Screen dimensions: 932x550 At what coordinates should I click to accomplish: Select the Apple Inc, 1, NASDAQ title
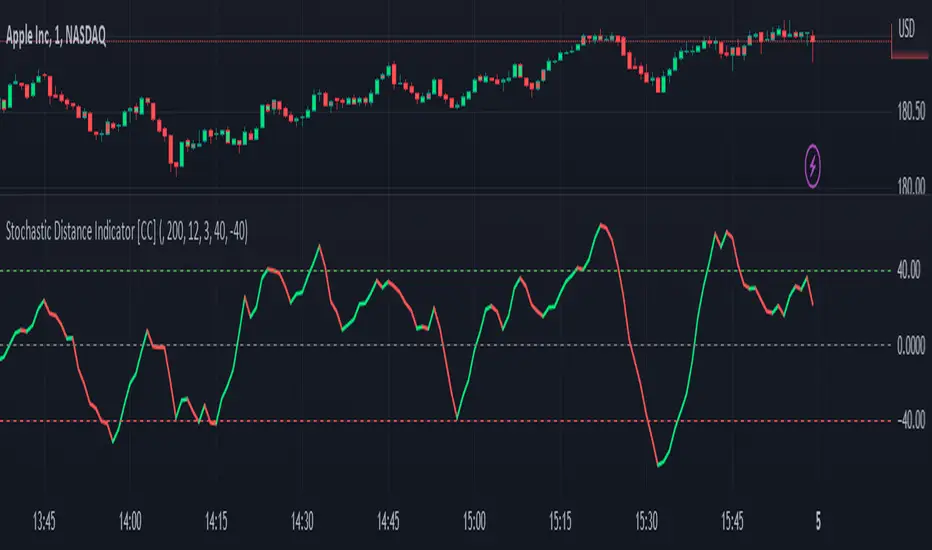[x=56, y=36]
